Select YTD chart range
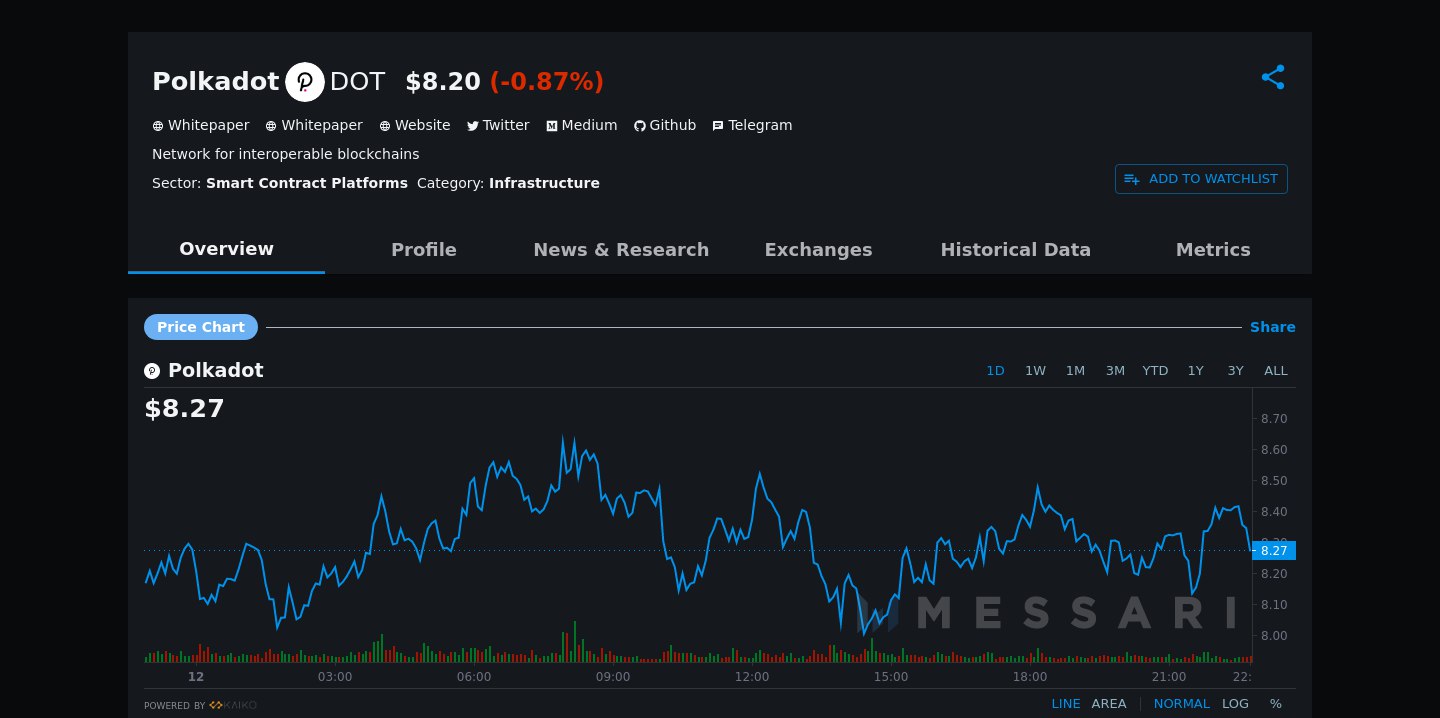The image size is (1440, 718). 1155,371
